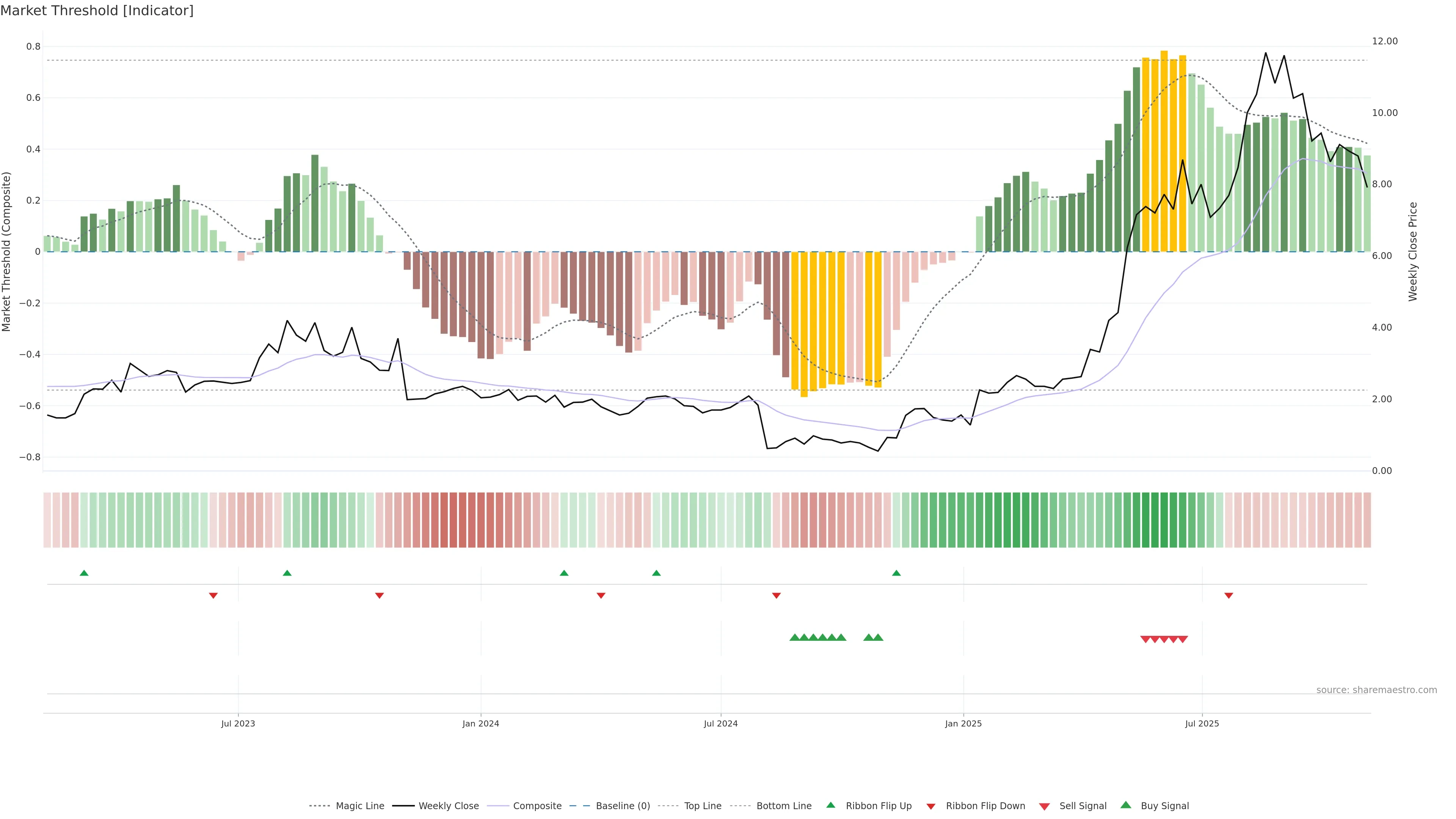This screenshot has height=819, width=1456.
Task: Click the source: sharemaestro.com text
Action: [1376, 690]
